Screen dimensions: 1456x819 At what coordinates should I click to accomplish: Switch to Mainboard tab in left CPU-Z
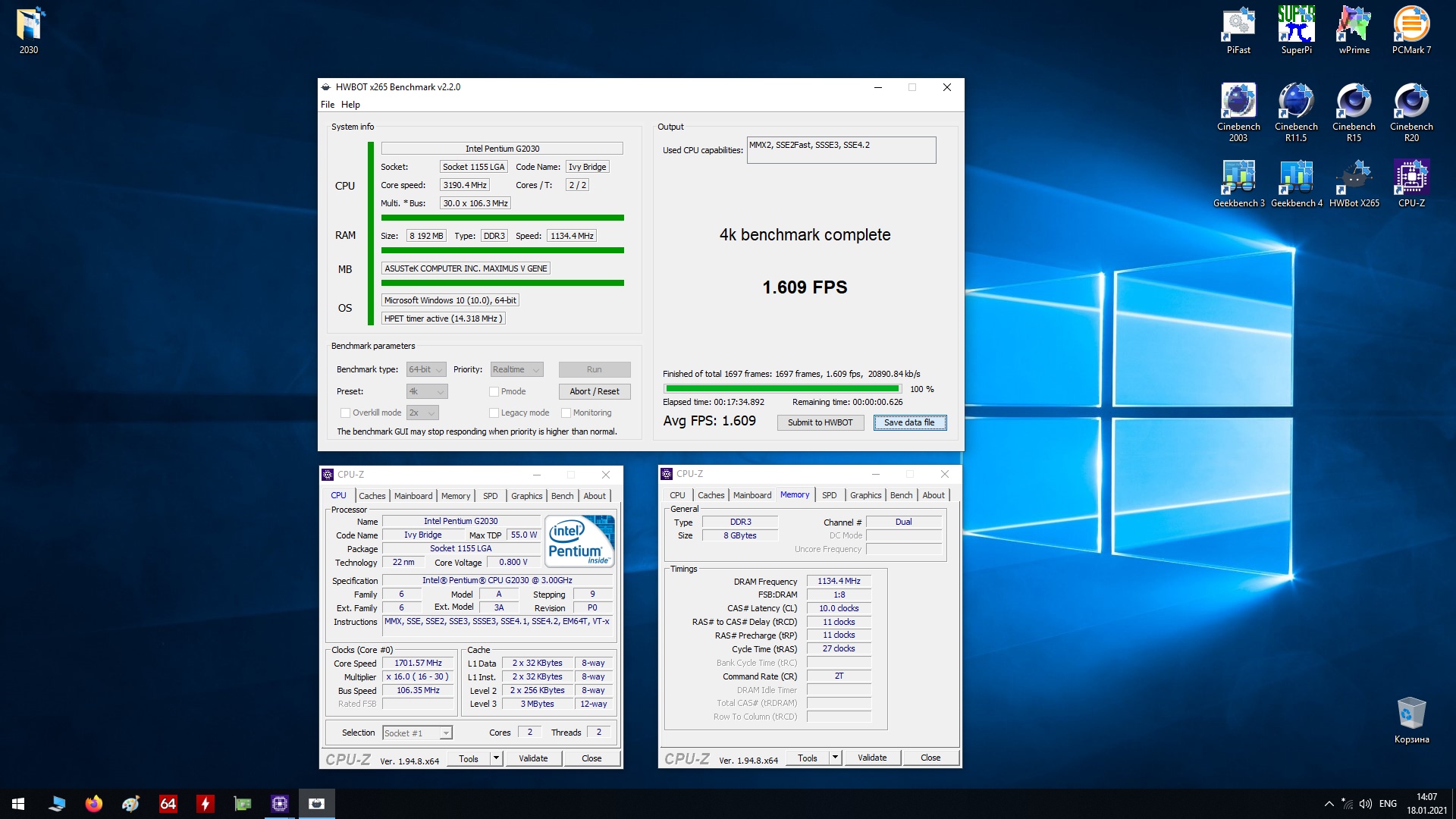coord(413,496)
